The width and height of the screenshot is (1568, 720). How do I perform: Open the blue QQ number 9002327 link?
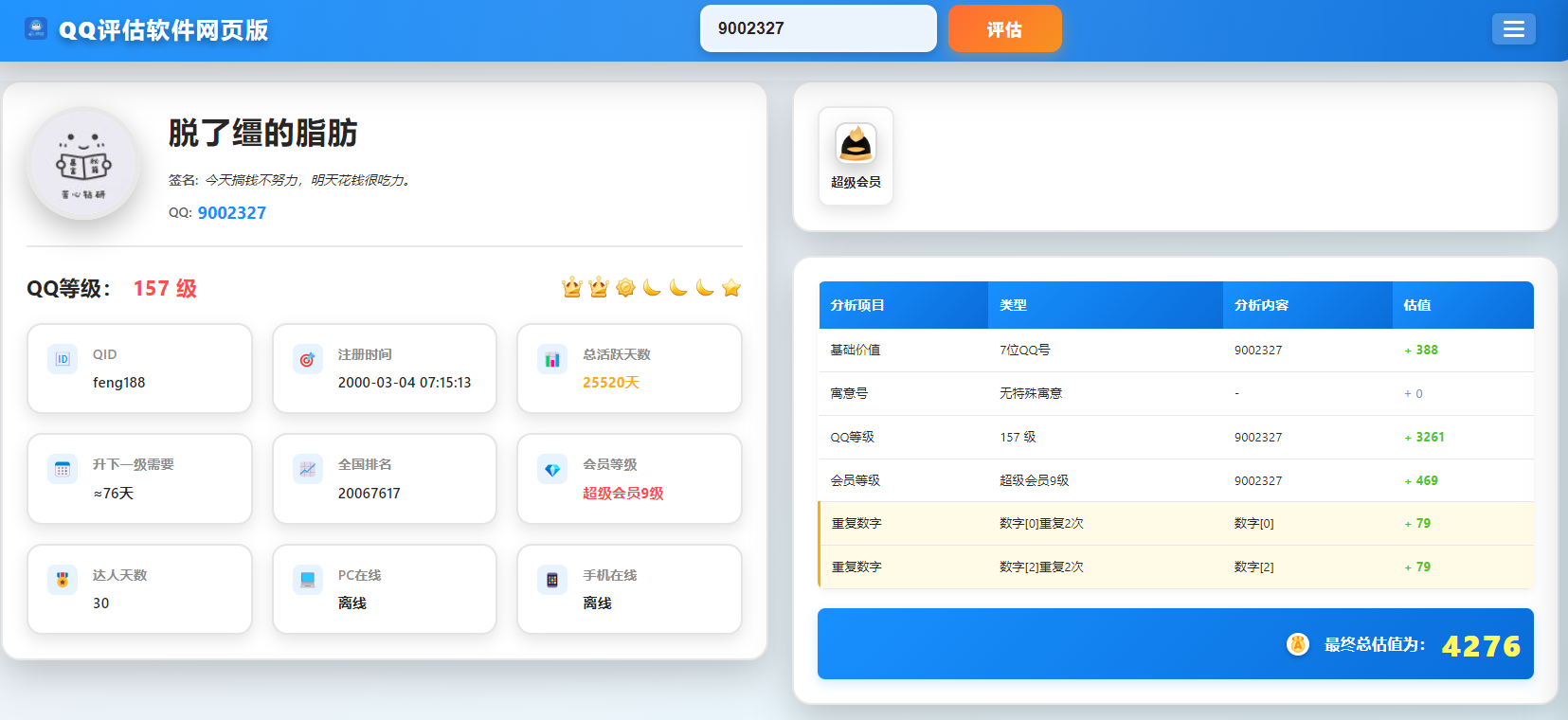click(x=231, y=213)
